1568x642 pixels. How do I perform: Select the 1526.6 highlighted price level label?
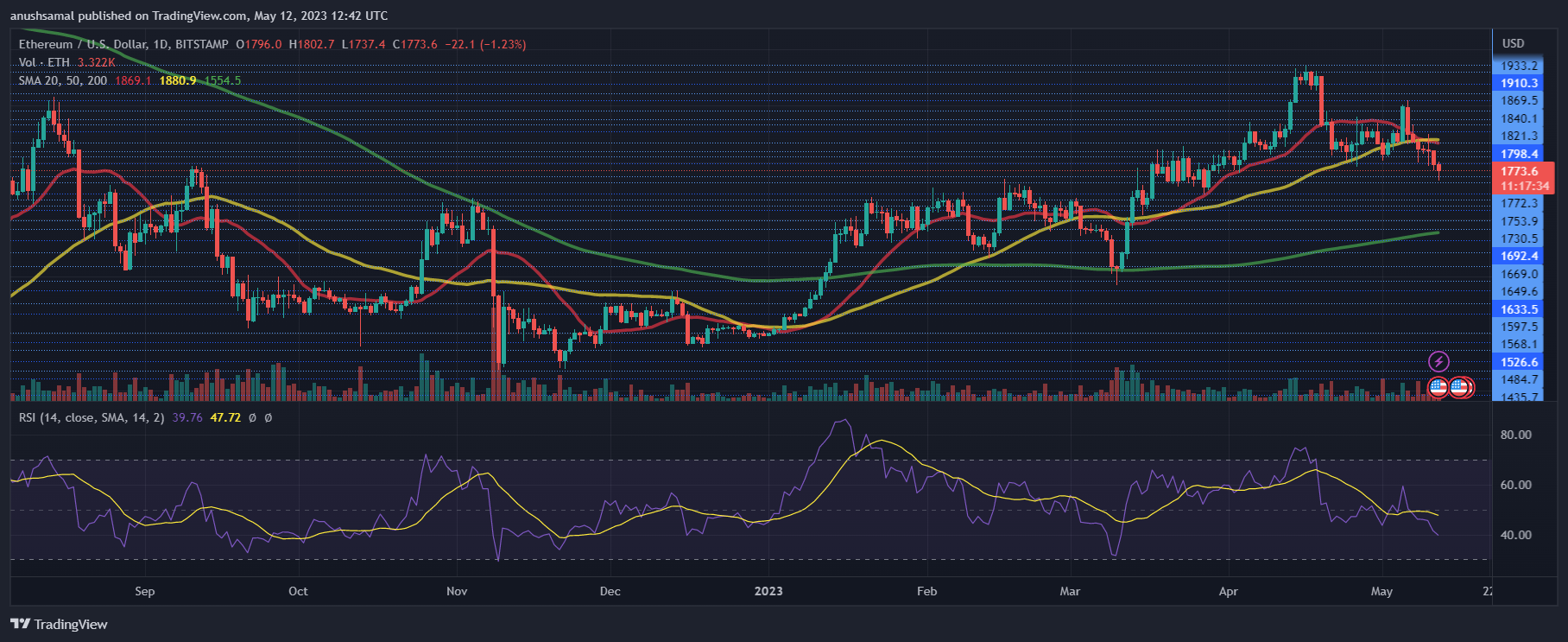(x=1519, y=362)
